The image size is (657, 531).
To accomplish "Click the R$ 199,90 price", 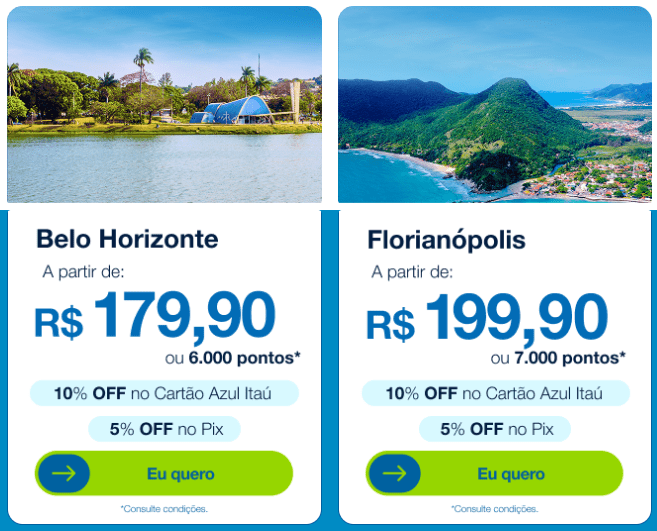I will [487, 318].
